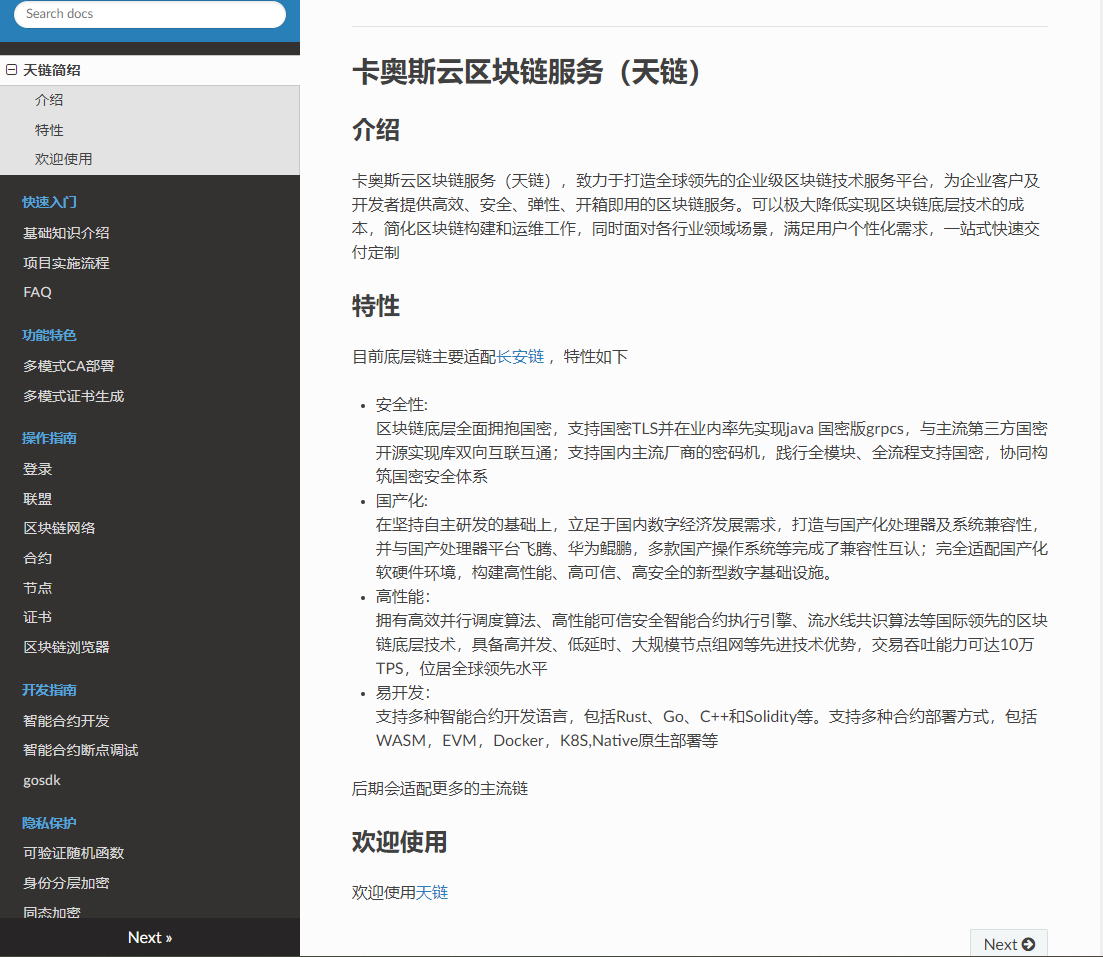This screenshot has width=1103, height=957.
Task: Open 区块链网络 guide in sidebar
Action: point(59,528)
